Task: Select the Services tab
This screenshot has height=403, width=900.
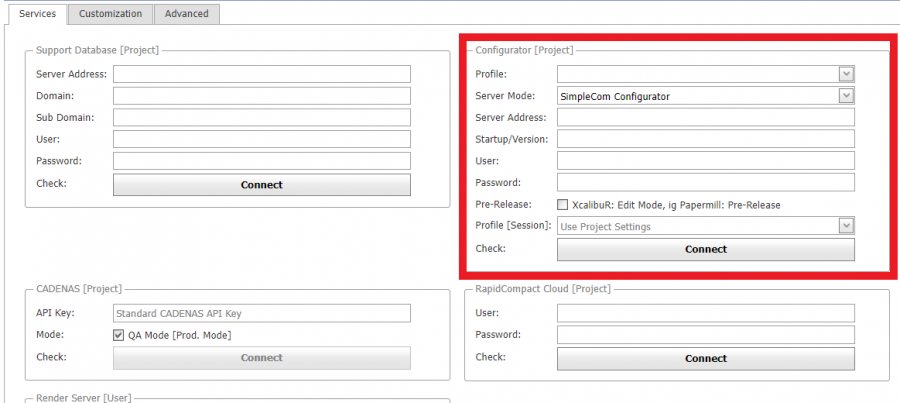Action: pos(37,14)
